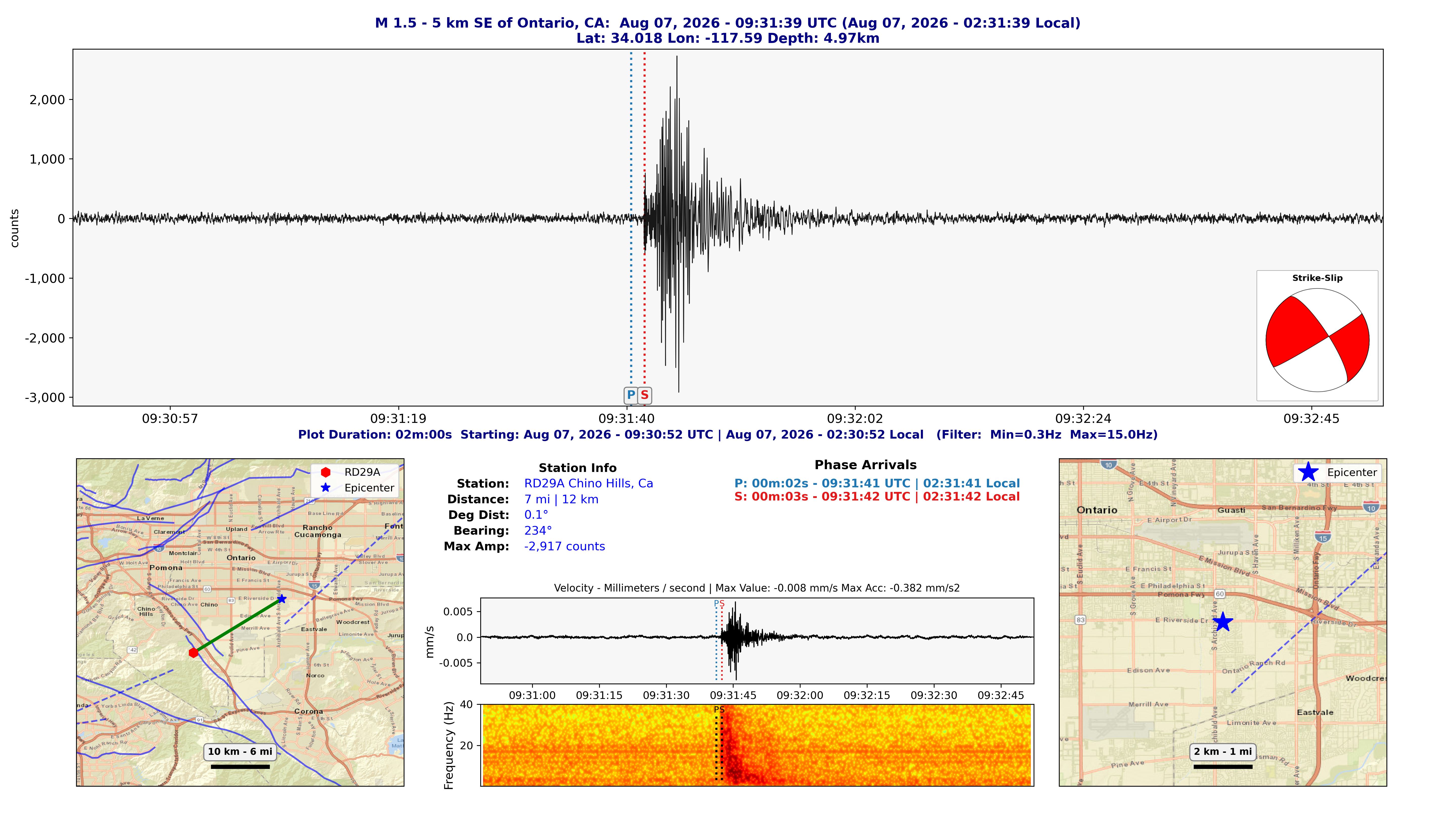Click the 'Velocity - Millimeters / second' plot title
The image size is (1456, 819).
[x=757, y=588]
